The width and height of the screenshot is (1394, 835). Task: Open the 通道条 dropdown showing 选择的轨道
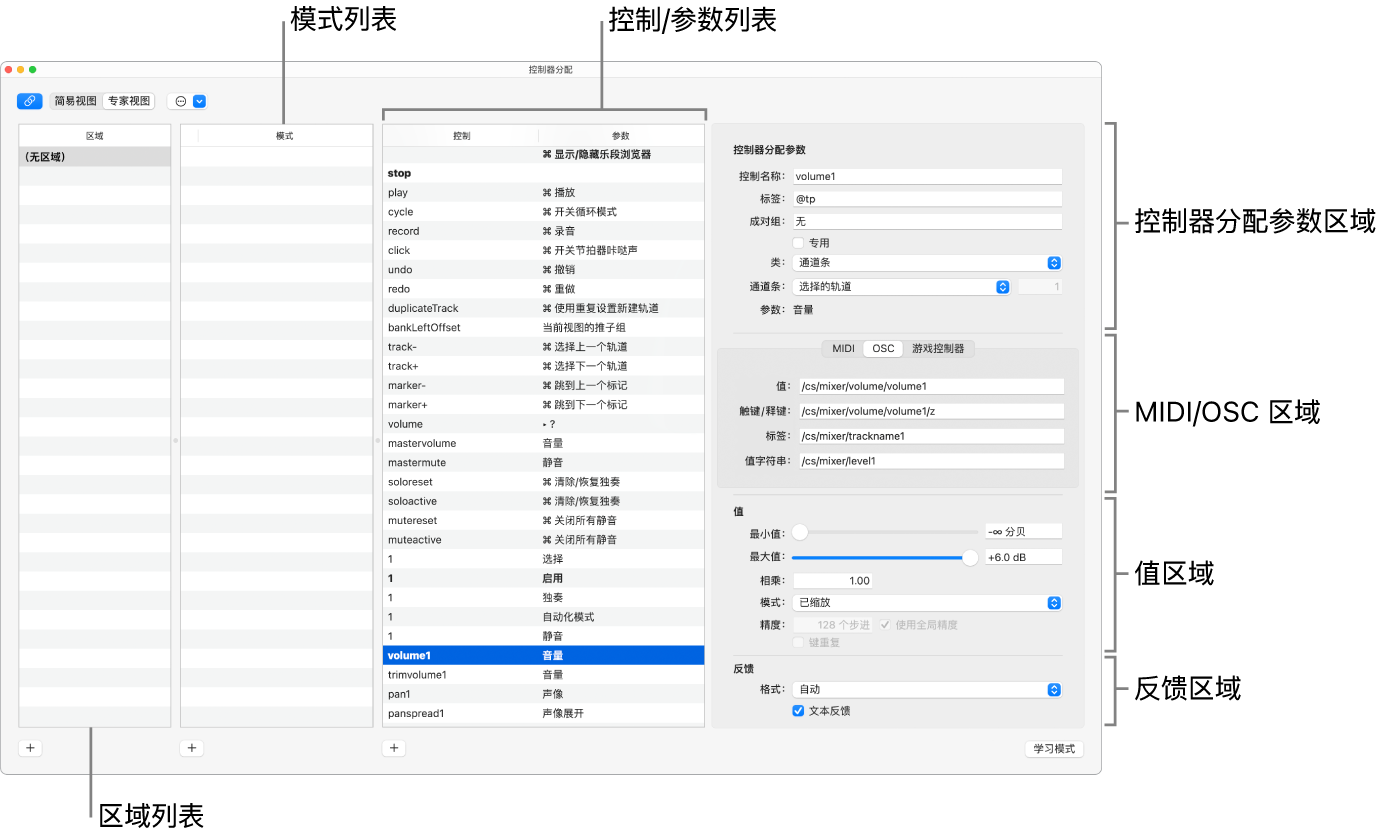(901, 287)
